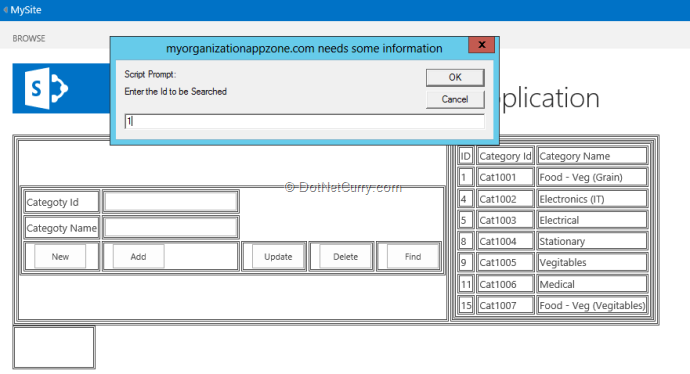Image resolution: width=690 pixels, height=374 pixels.
Task: Click the MySite back arrow icon
Action: pyautogui.click(x=5, y=10)
